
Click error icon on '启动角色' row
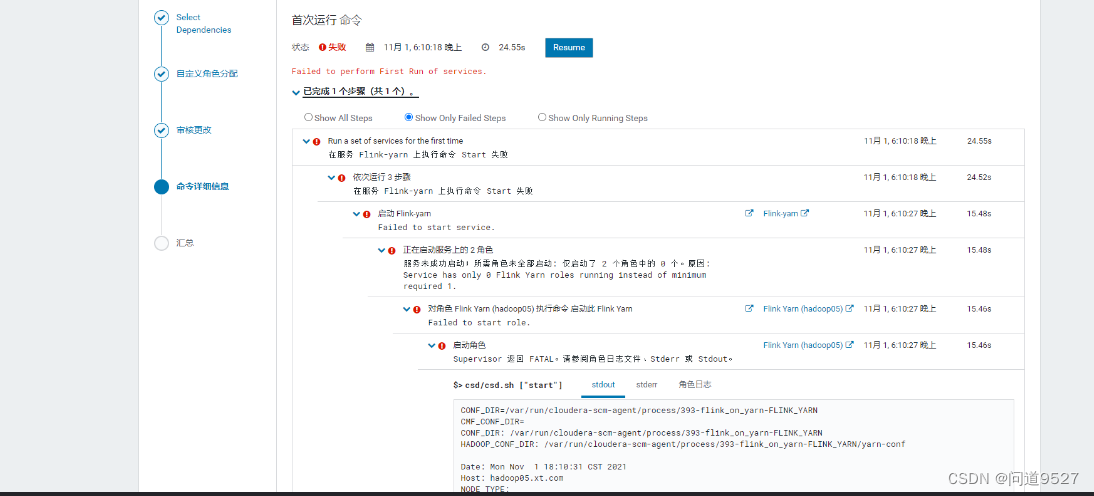tap(442, 345)
